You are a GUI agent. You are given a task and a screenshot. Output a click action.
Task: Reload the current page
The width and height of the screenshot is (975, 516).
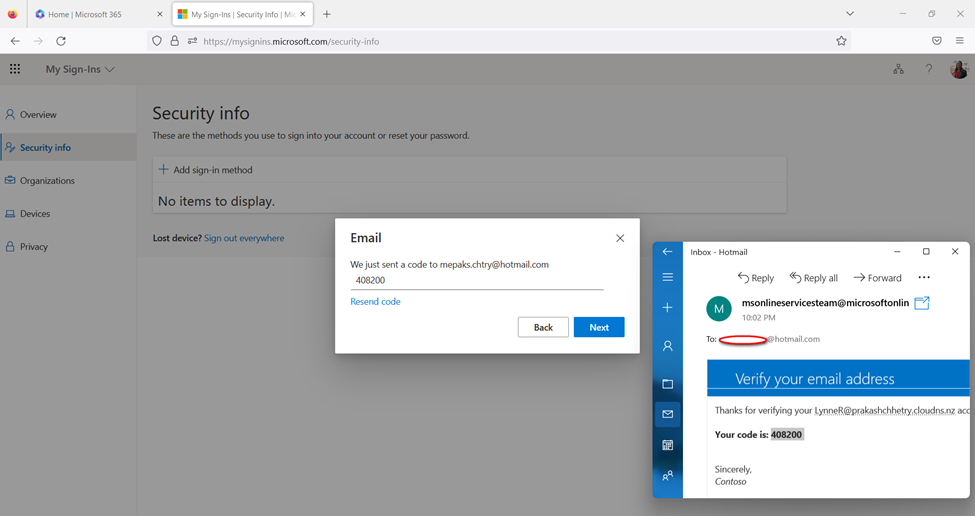[x=61, y=41]
